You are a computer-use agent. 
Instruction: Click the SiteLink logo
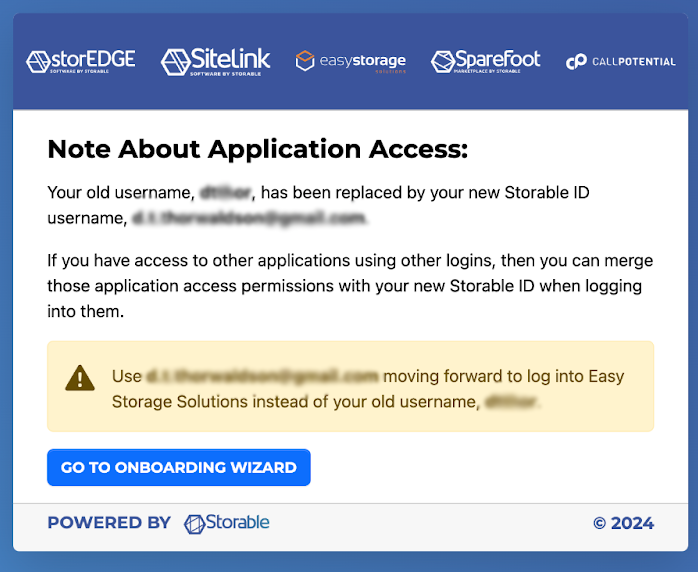coord(215,61)
